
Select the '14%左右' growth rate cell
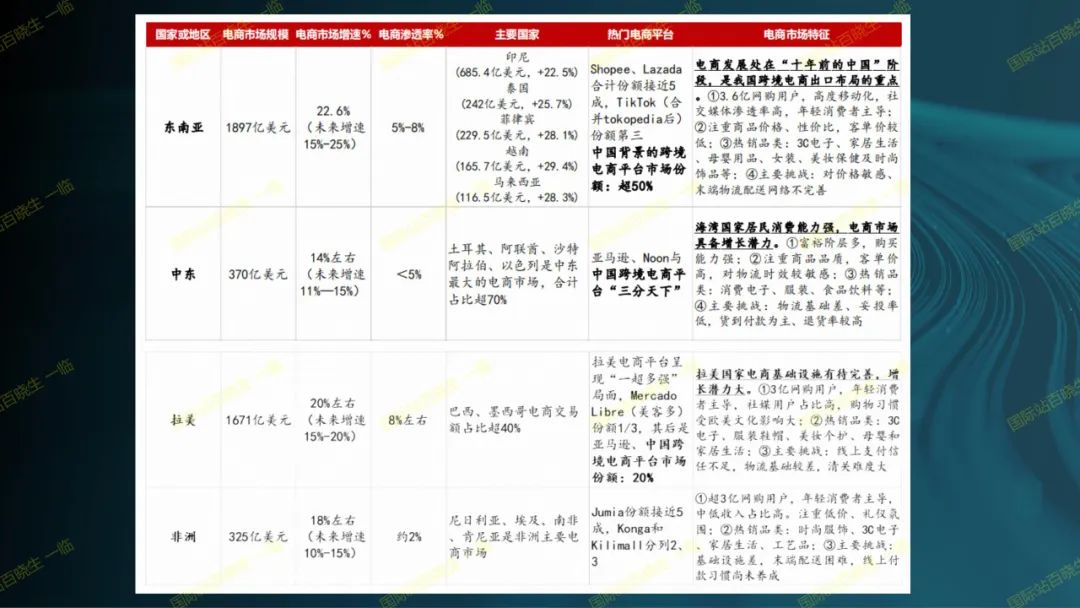point(333,274)
